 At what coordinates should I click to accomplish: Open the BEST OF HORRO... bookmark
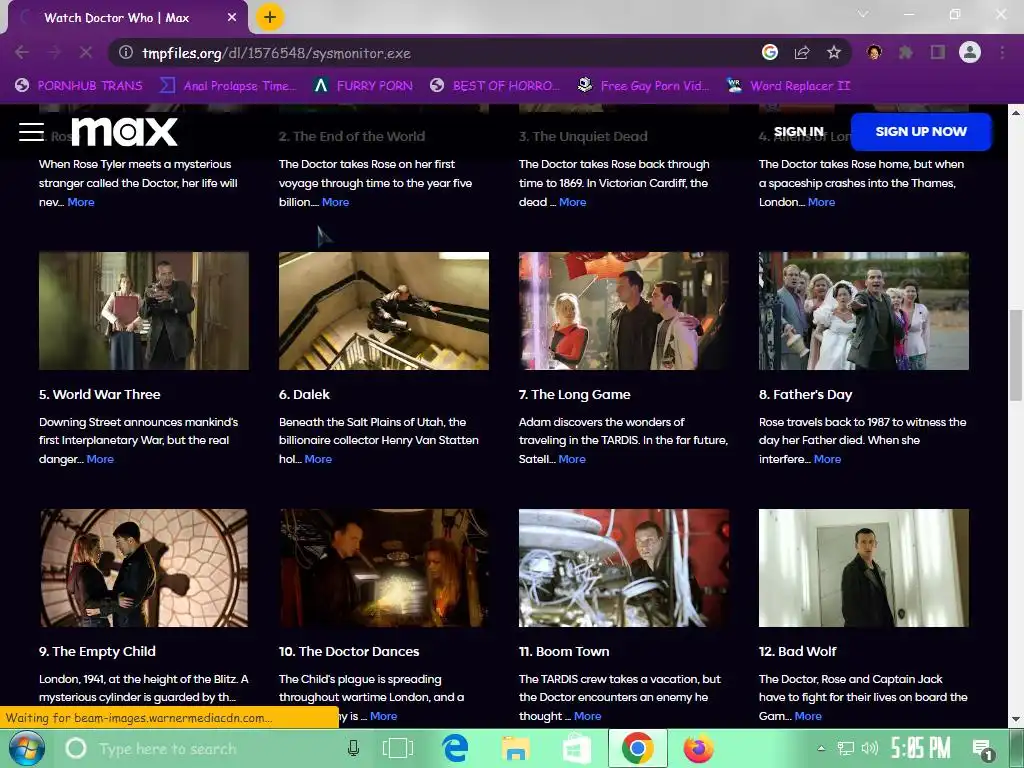point(495,86)
